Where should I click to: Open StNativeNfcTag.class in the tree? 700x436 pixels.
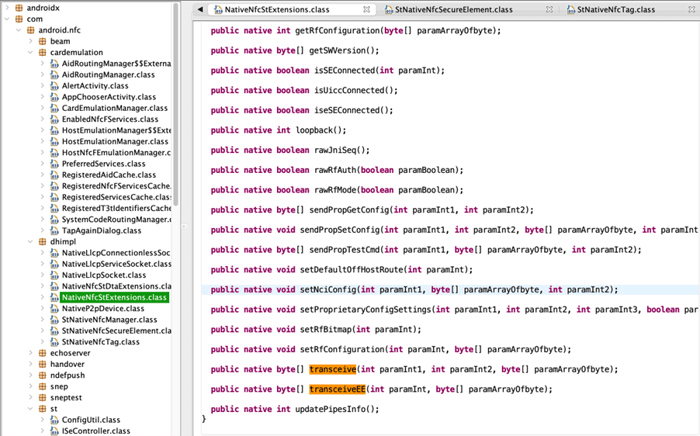click(100, 342)
